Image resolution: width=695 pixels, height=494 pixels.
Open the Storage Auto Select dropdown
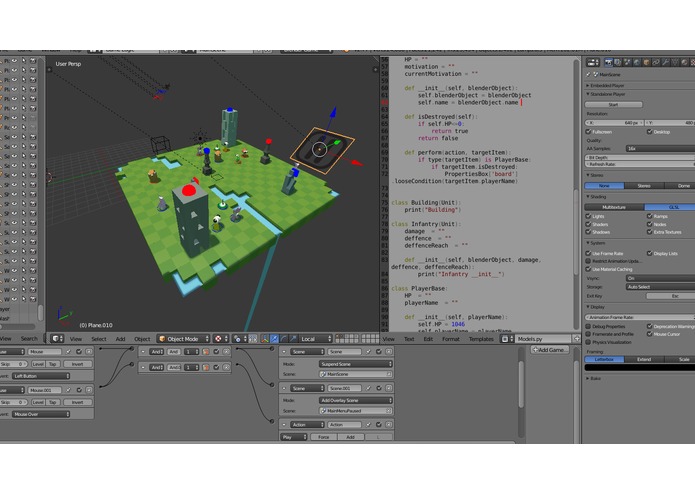660,287
